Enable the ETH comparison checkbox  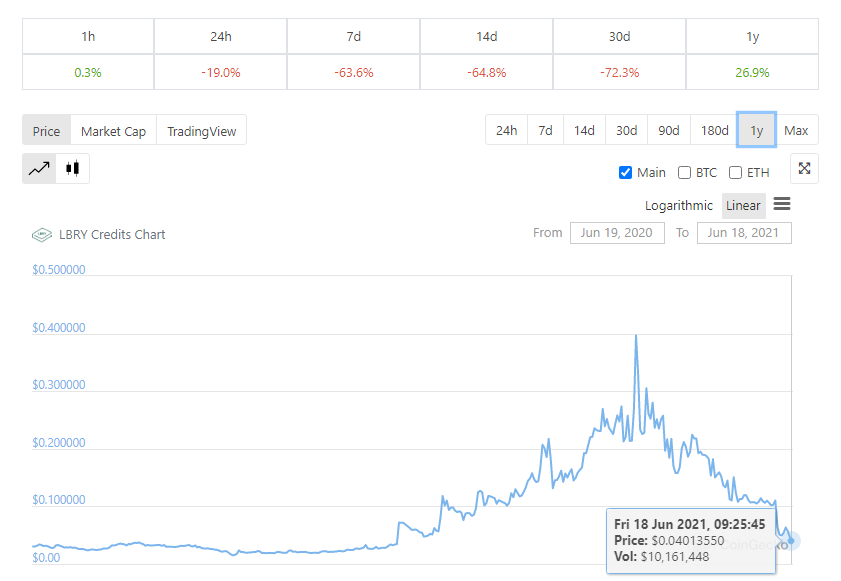(x=735, y=173)
